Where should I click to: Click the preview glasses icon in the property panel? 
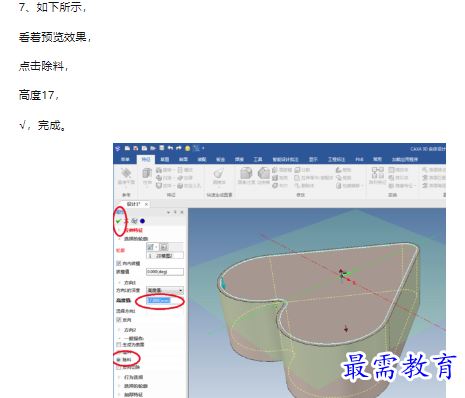click(134, 221)
